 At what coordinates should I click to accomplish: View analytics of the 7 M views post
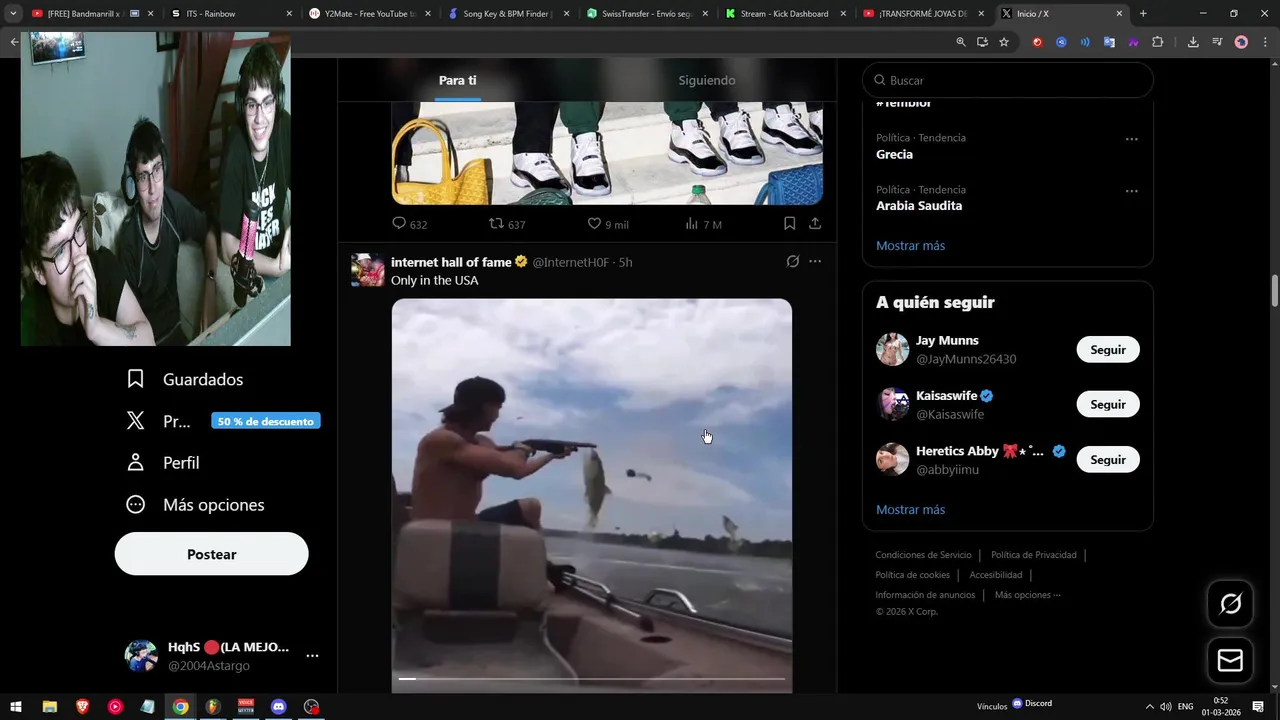click(703, 224)
